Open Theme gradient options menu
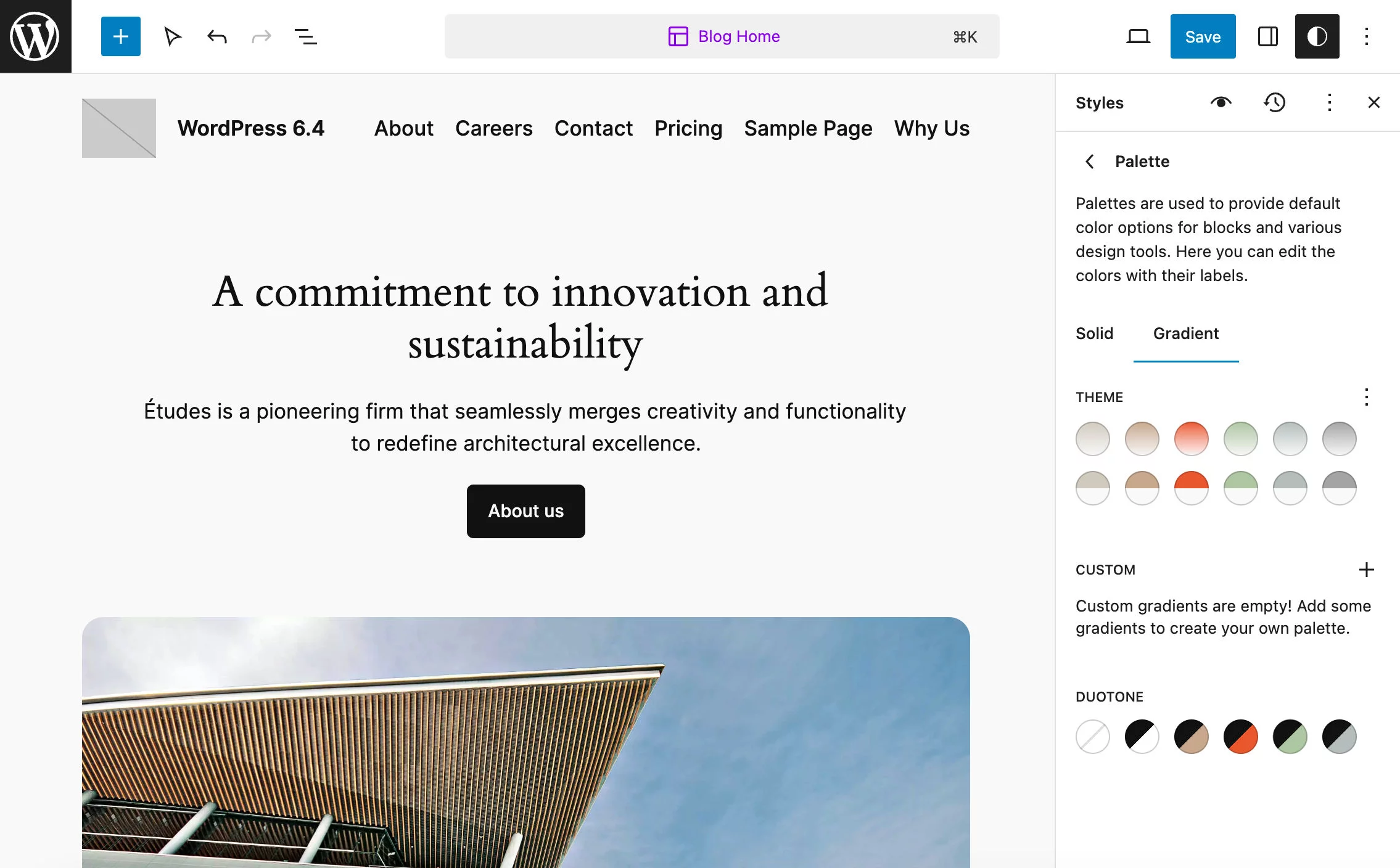Screen dimensions: 1400x868 tap(1366, 397)
